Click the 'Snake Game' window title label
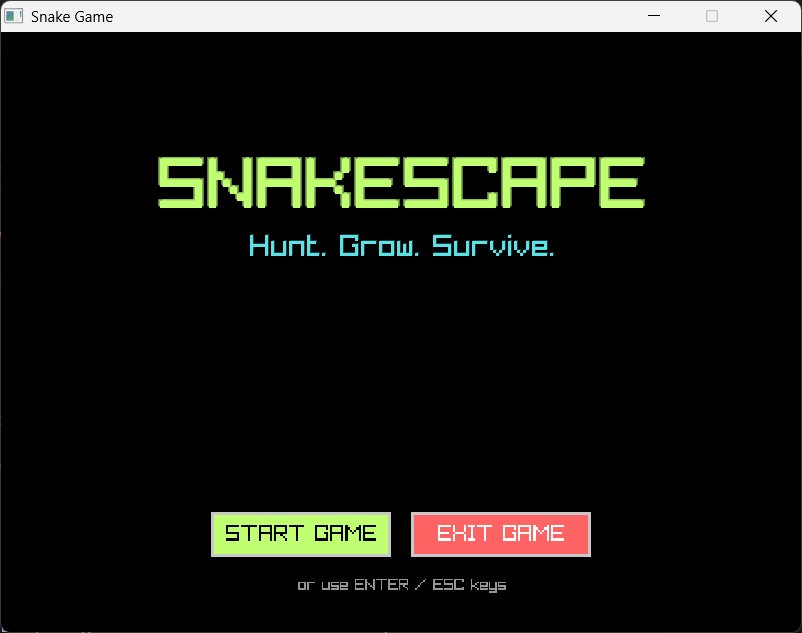 [x=72, y=16]
